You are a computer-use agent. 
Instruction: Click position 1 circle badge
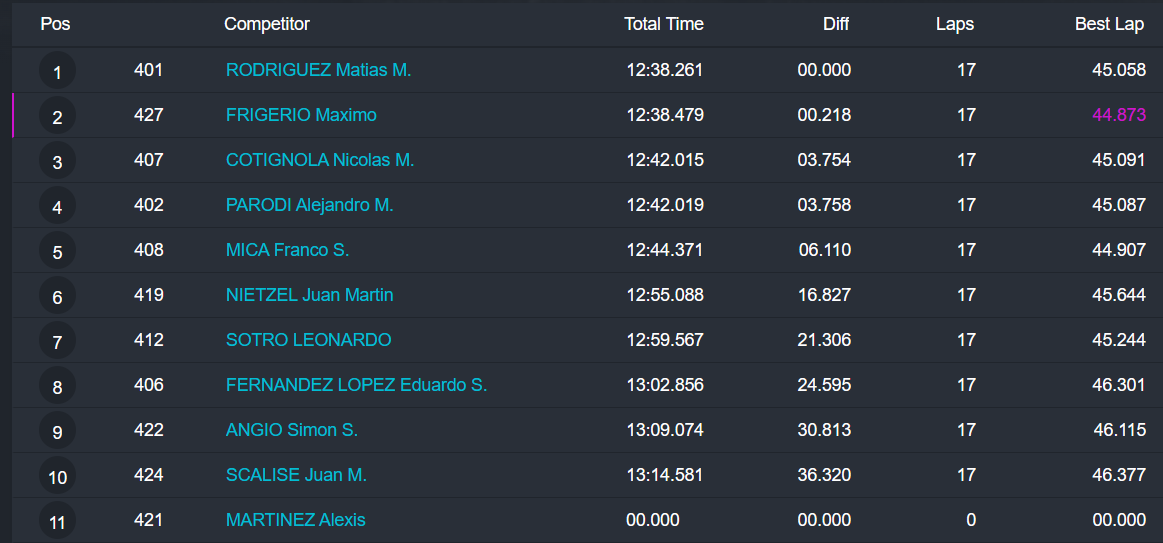coord(57,72)
